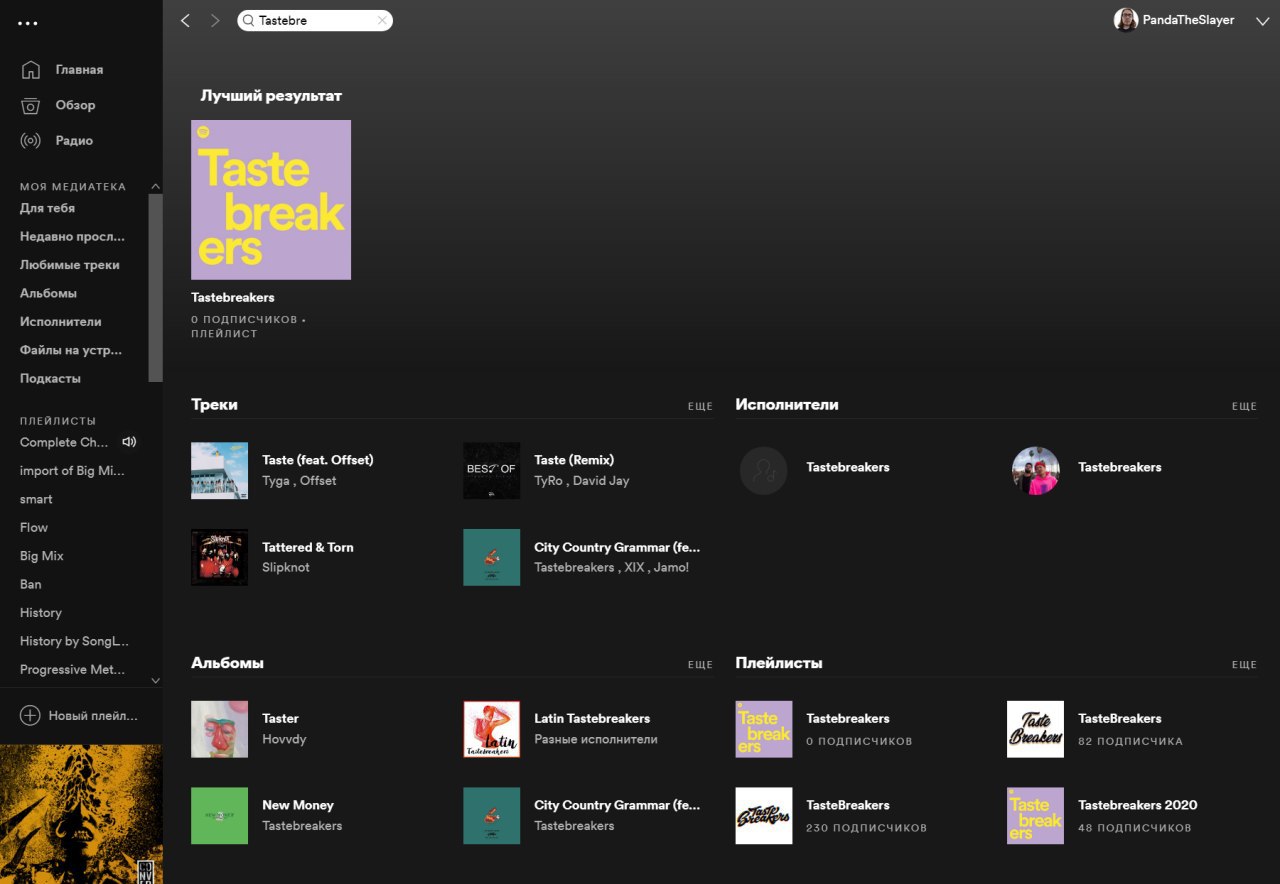
Task: Open the three-dots app menu
Action: [28, 23]
